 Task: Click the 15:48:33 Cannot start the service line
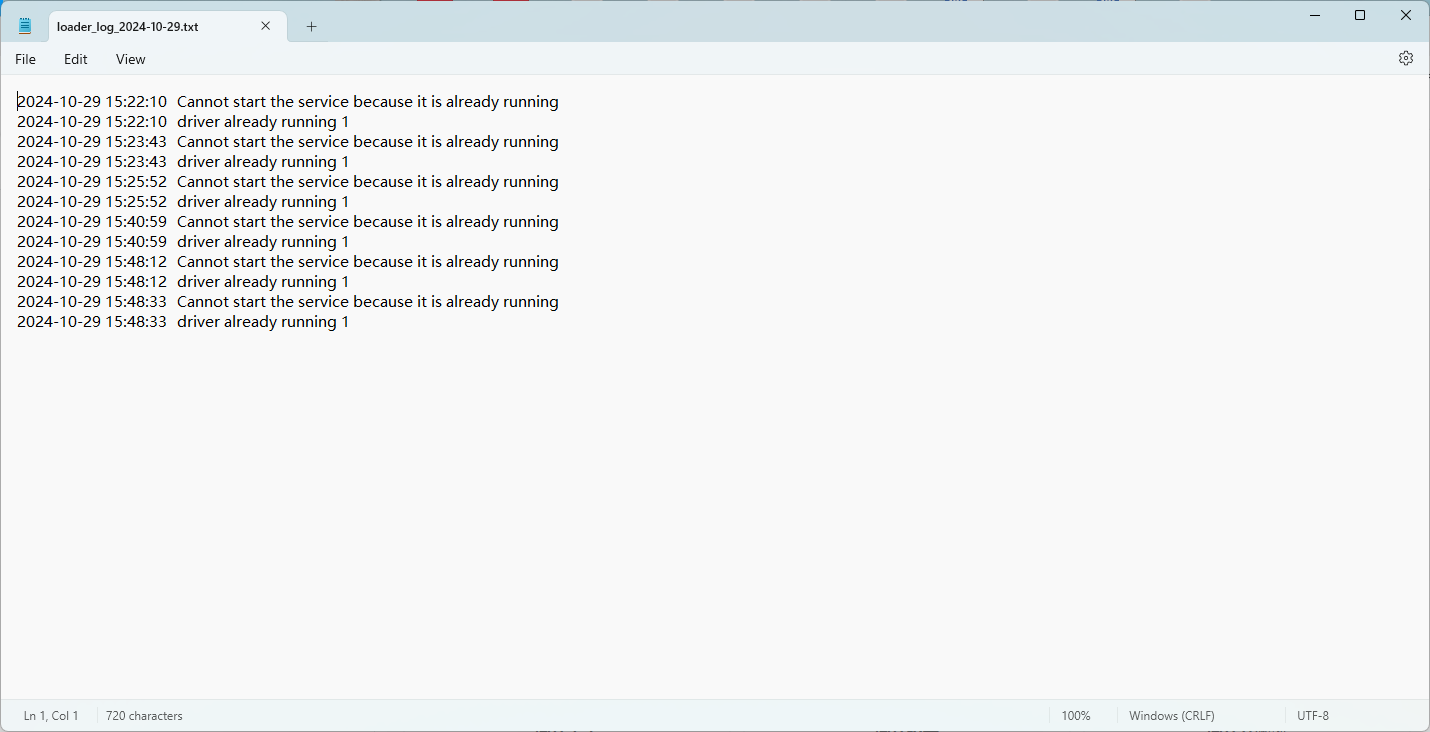[x=288, y=302]
